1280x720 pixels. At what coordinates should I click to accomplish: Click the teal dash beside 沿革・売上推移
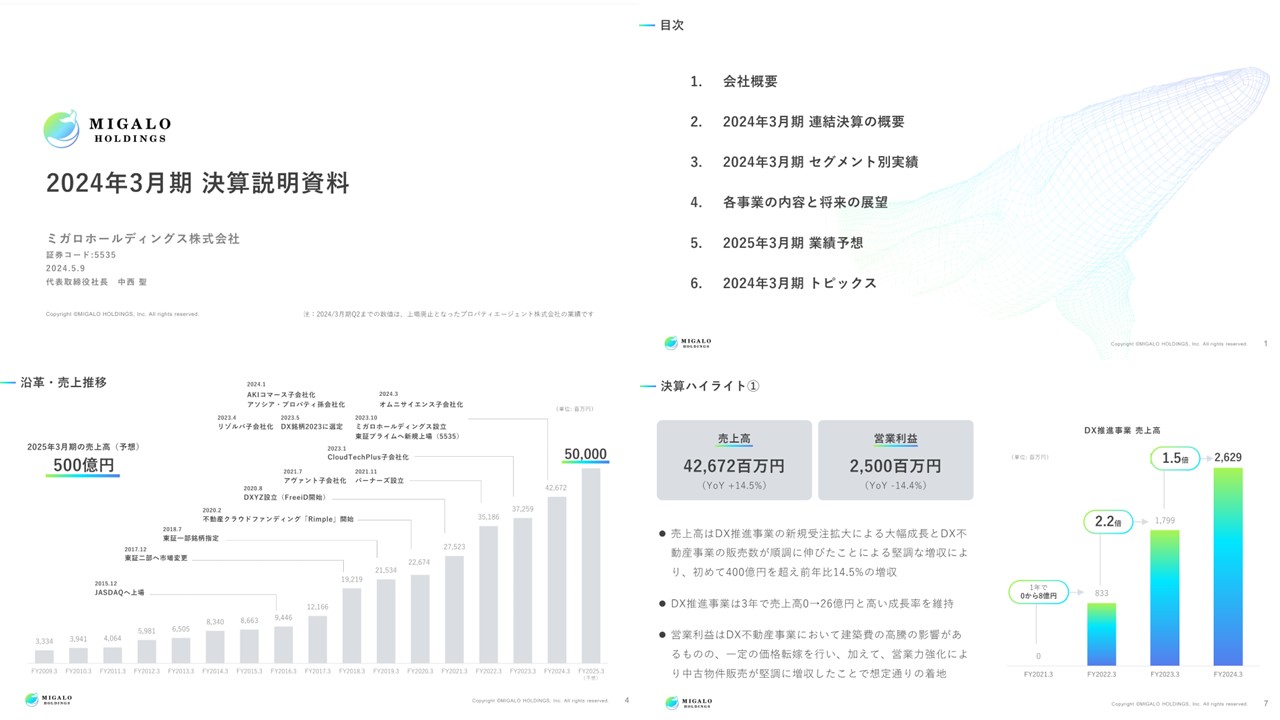[x=10, y=381]
